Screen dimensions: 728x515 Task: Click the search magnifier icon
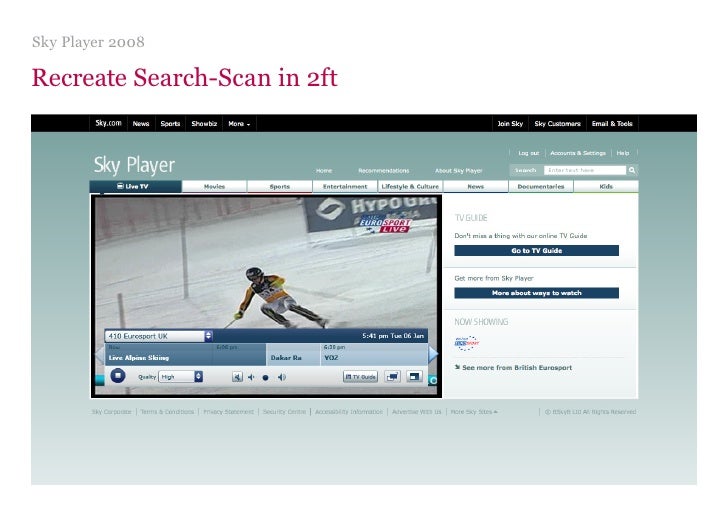click(x=632, y=170)
